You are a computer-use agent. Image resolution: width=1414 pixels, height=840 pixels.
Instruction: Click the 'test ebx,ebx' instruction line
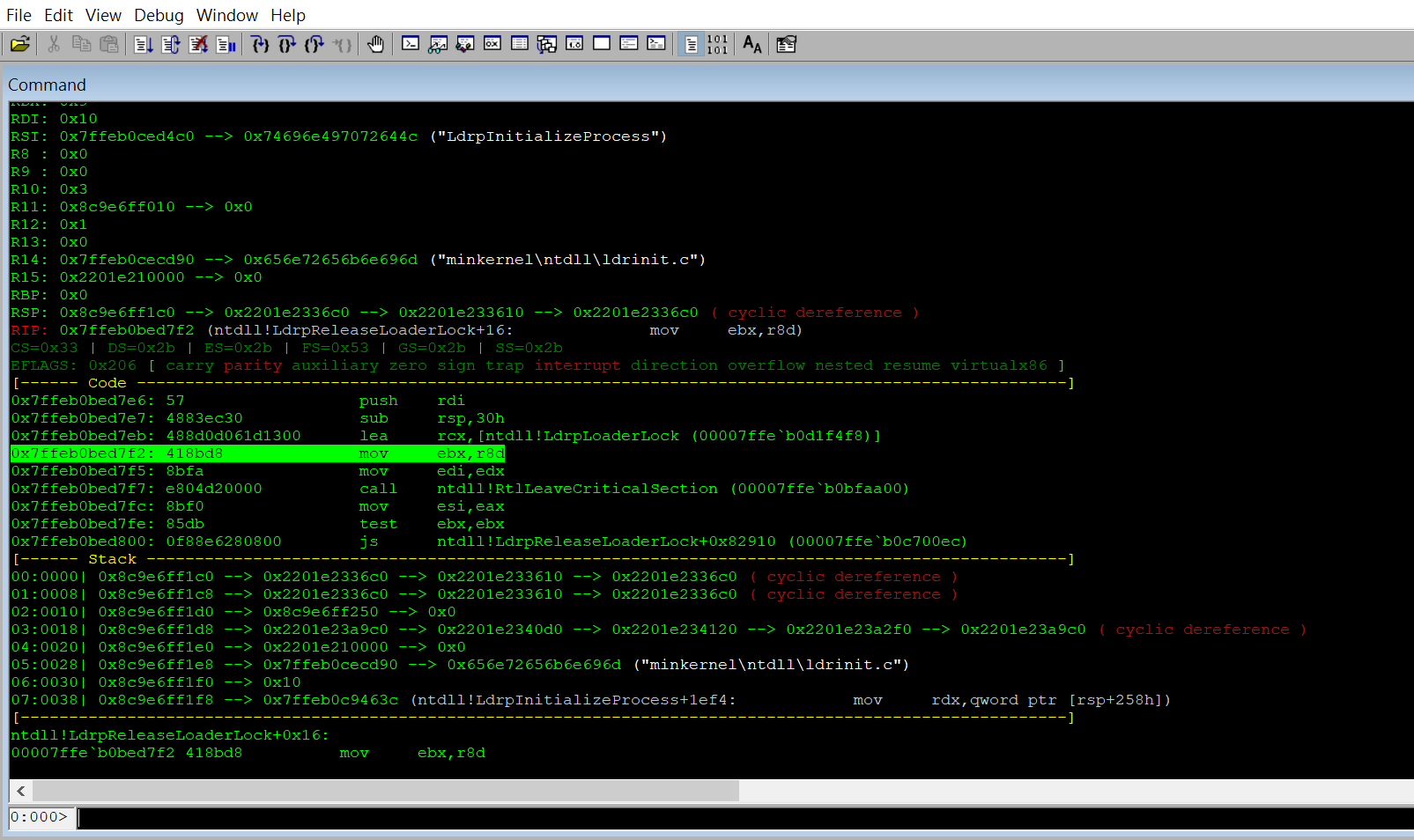[x=257, y=524]
